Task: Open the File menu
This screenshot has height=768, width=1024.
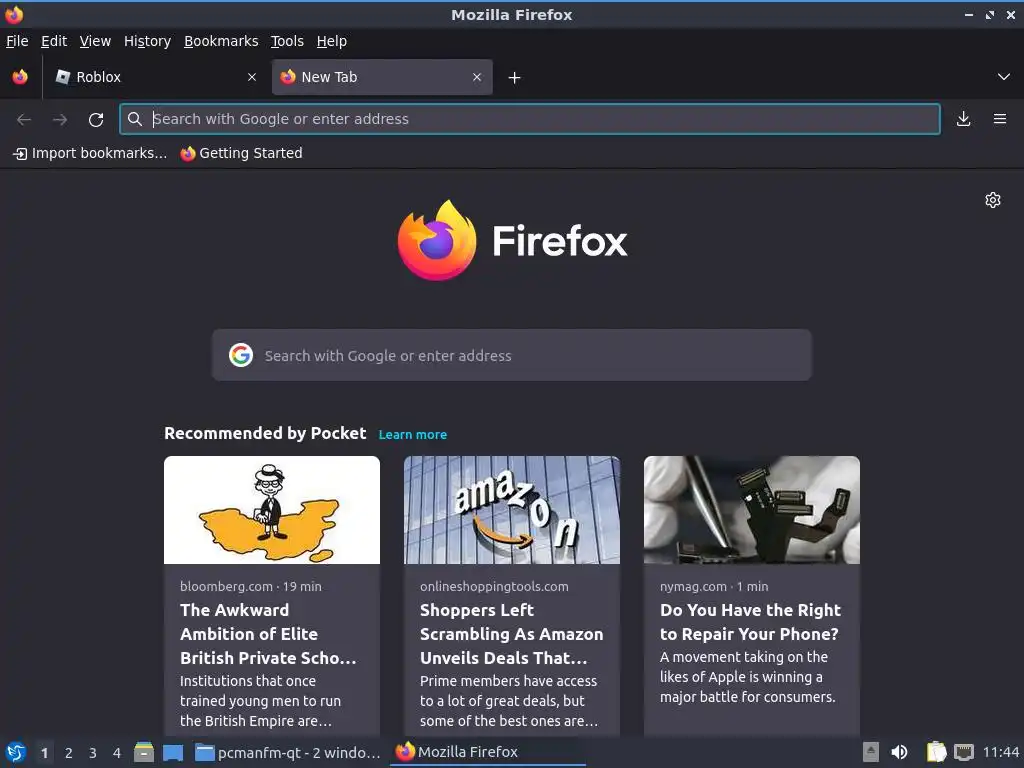Action: 17,41
